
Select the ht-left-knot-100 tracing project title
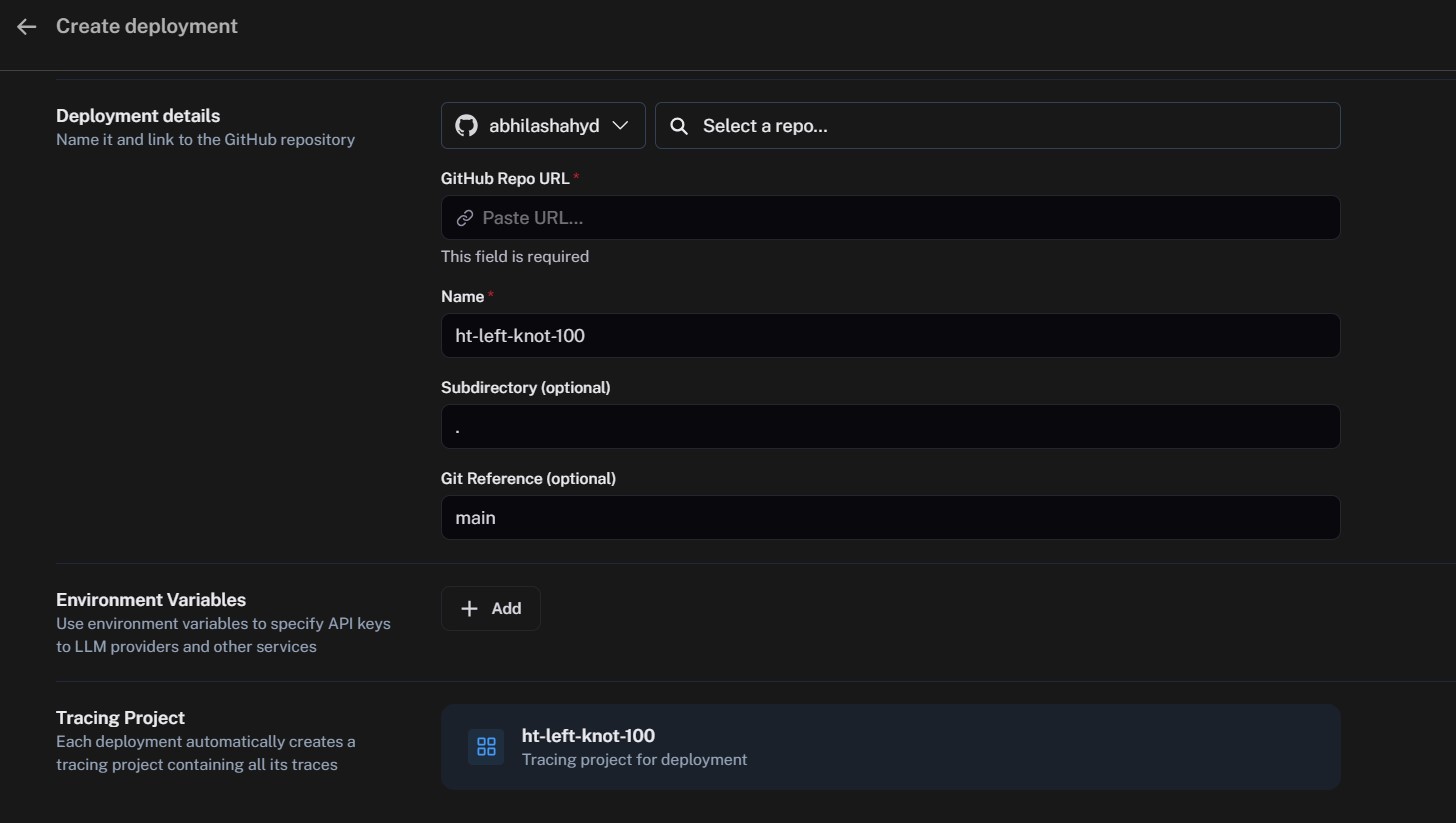pos(588,736)
